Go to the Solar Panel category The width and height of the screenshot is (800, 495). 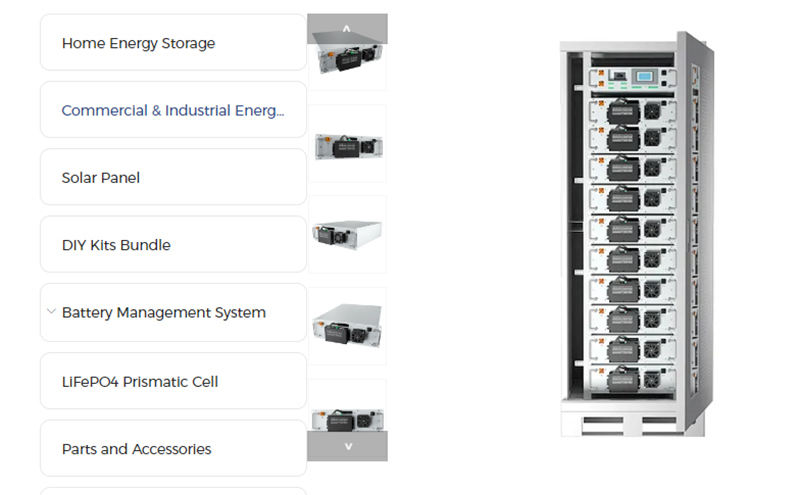(172, 177)
